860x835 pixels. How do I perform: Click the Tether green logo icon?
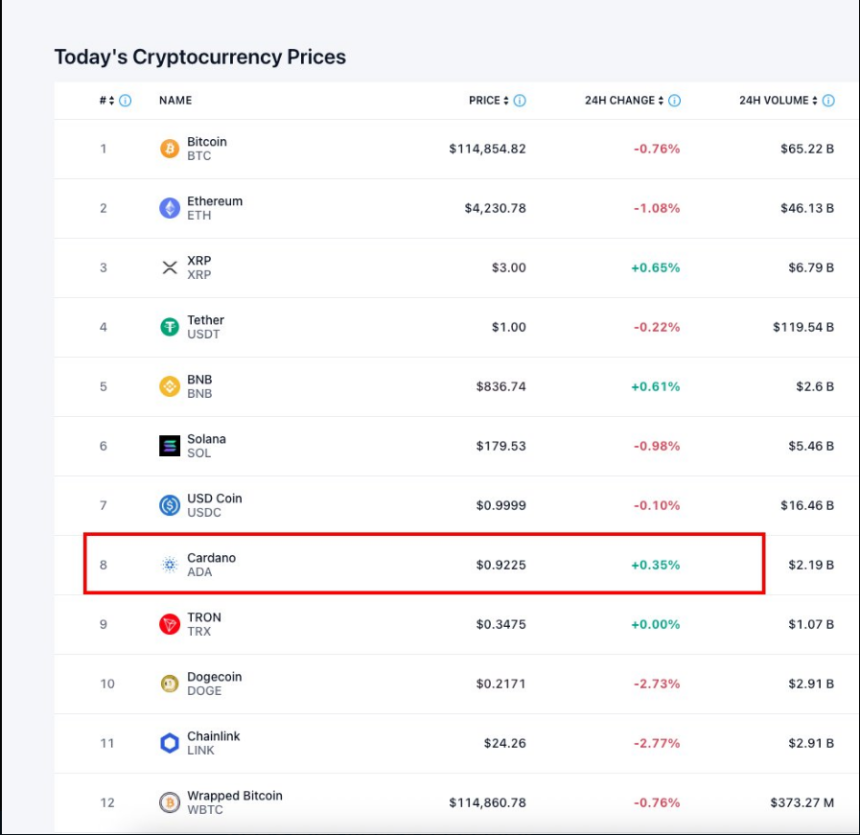(170, 327)
